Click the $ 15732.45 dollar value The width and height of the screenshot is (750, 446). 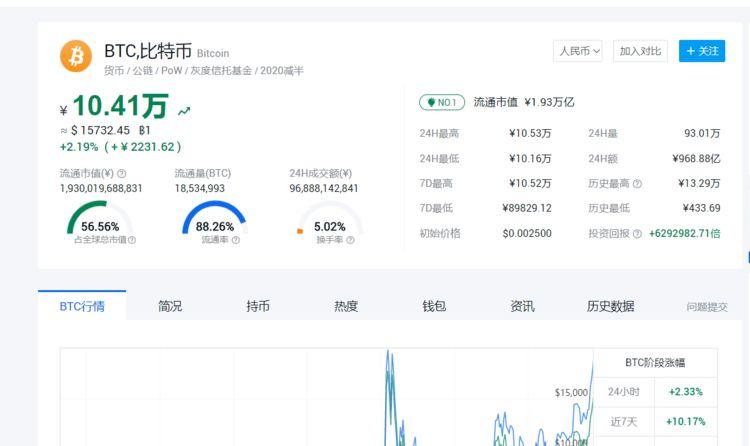point(100,130)
